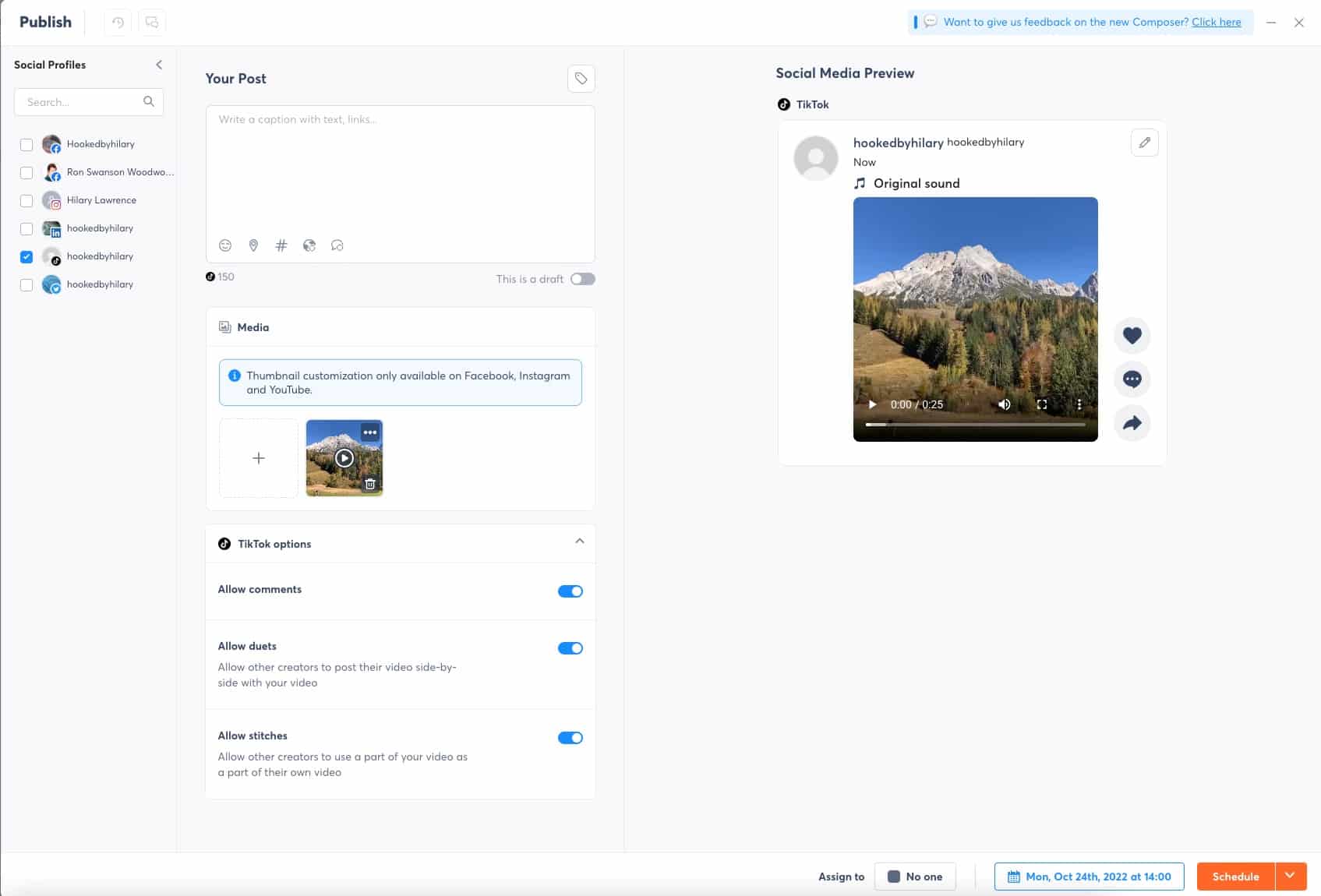This screenshot has height=896, width=1321.
Task: Click the hookedbyhilary avatar in TikTok preview
Action: pos(816,158)
